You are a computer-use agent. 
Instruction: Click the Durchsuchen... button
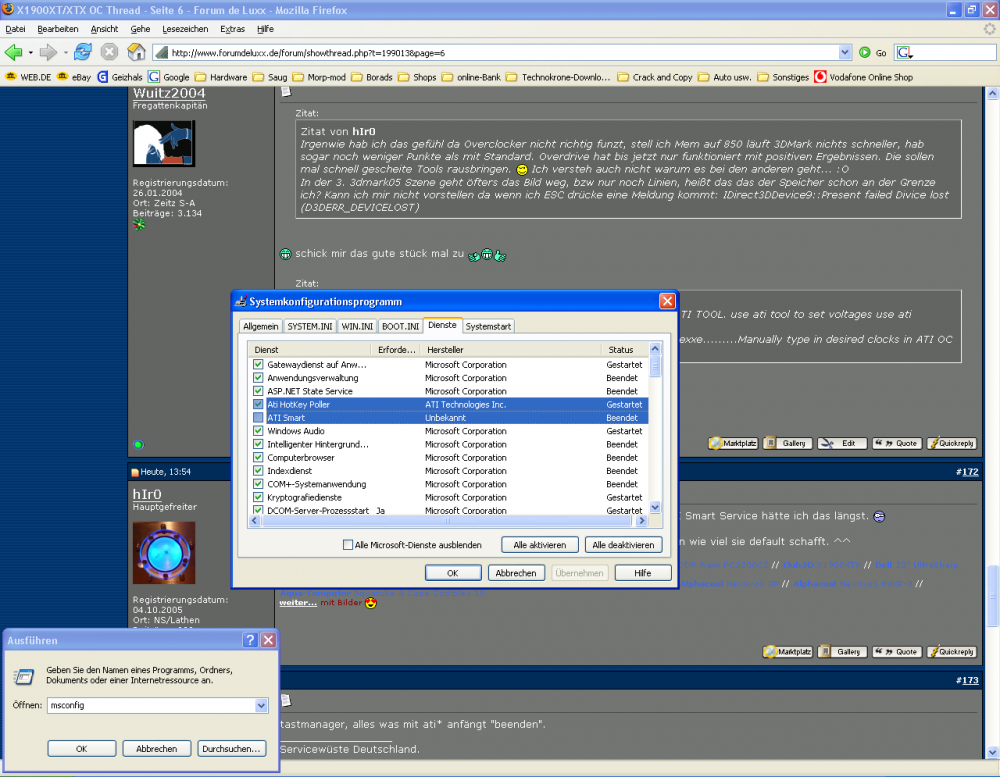232,748
